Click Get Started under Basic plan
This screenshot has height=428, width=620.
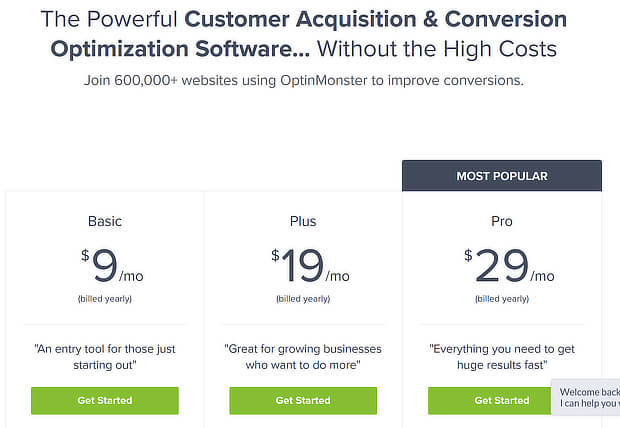[105, 400]
